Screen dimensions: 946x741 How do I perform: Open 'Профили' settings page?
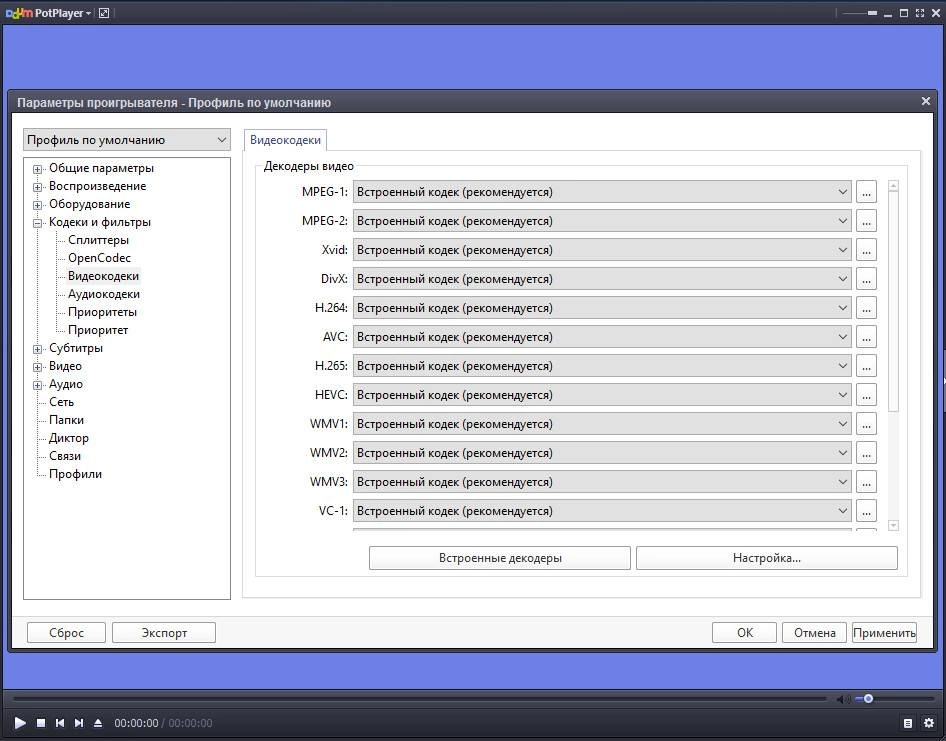click(x=75, y=474)
